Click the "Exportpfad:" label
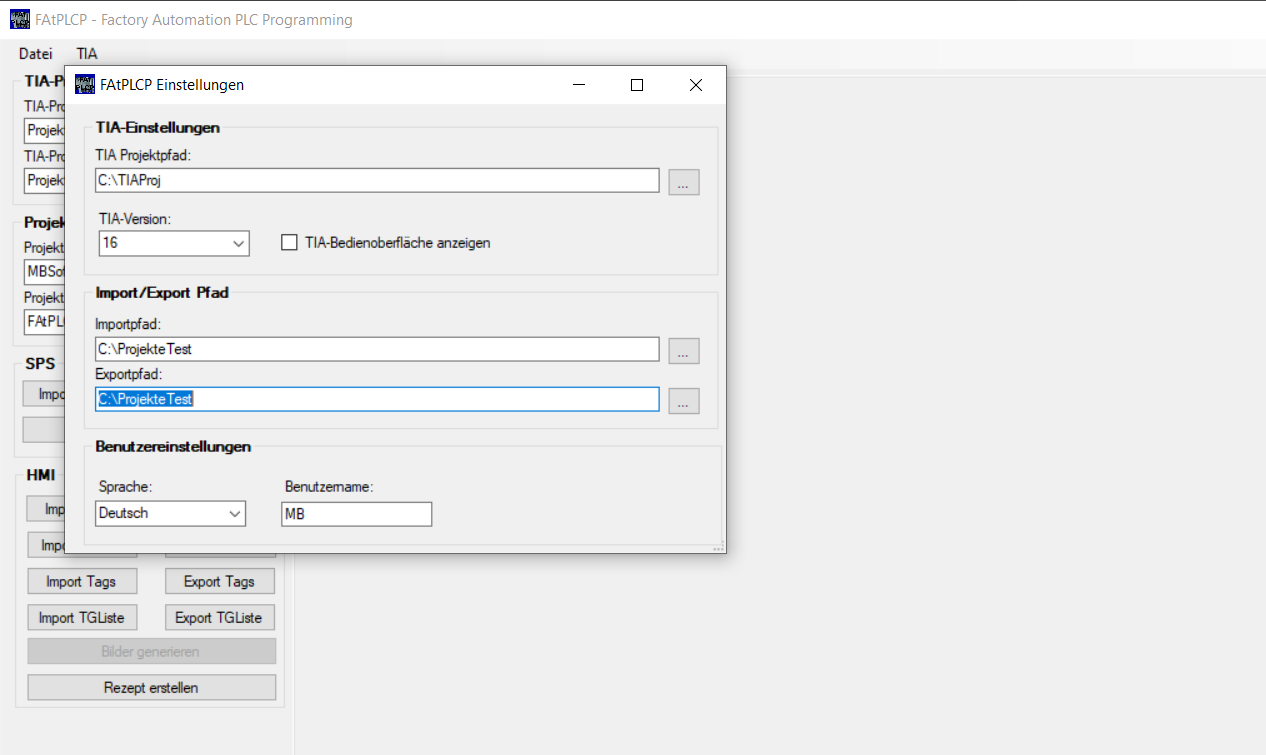1266x755 pixels. click(129, 374)
